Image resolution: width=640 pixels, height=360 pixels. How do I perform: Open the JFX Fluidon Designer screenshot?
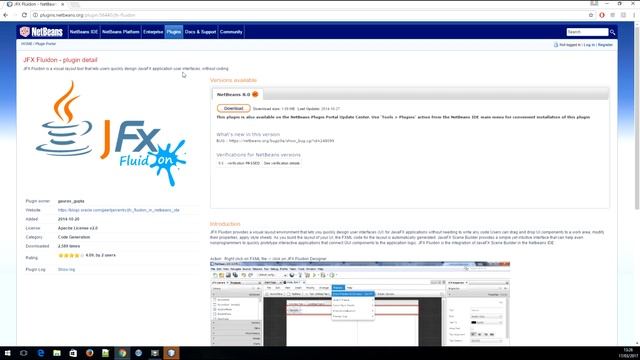pyautogui.click(x=360, y=304)
